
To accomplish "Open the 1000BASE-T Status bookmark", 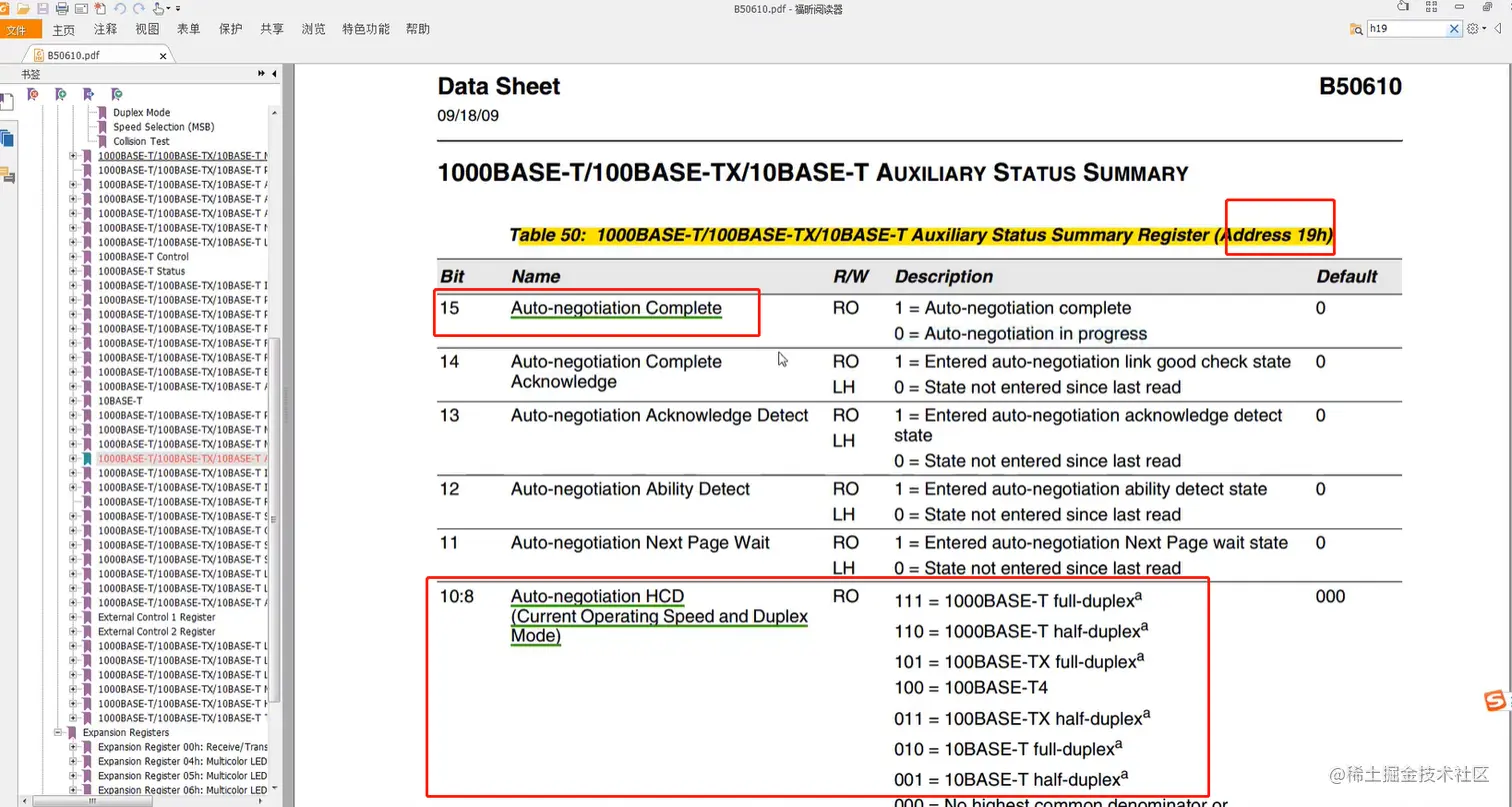I will 141,271.
